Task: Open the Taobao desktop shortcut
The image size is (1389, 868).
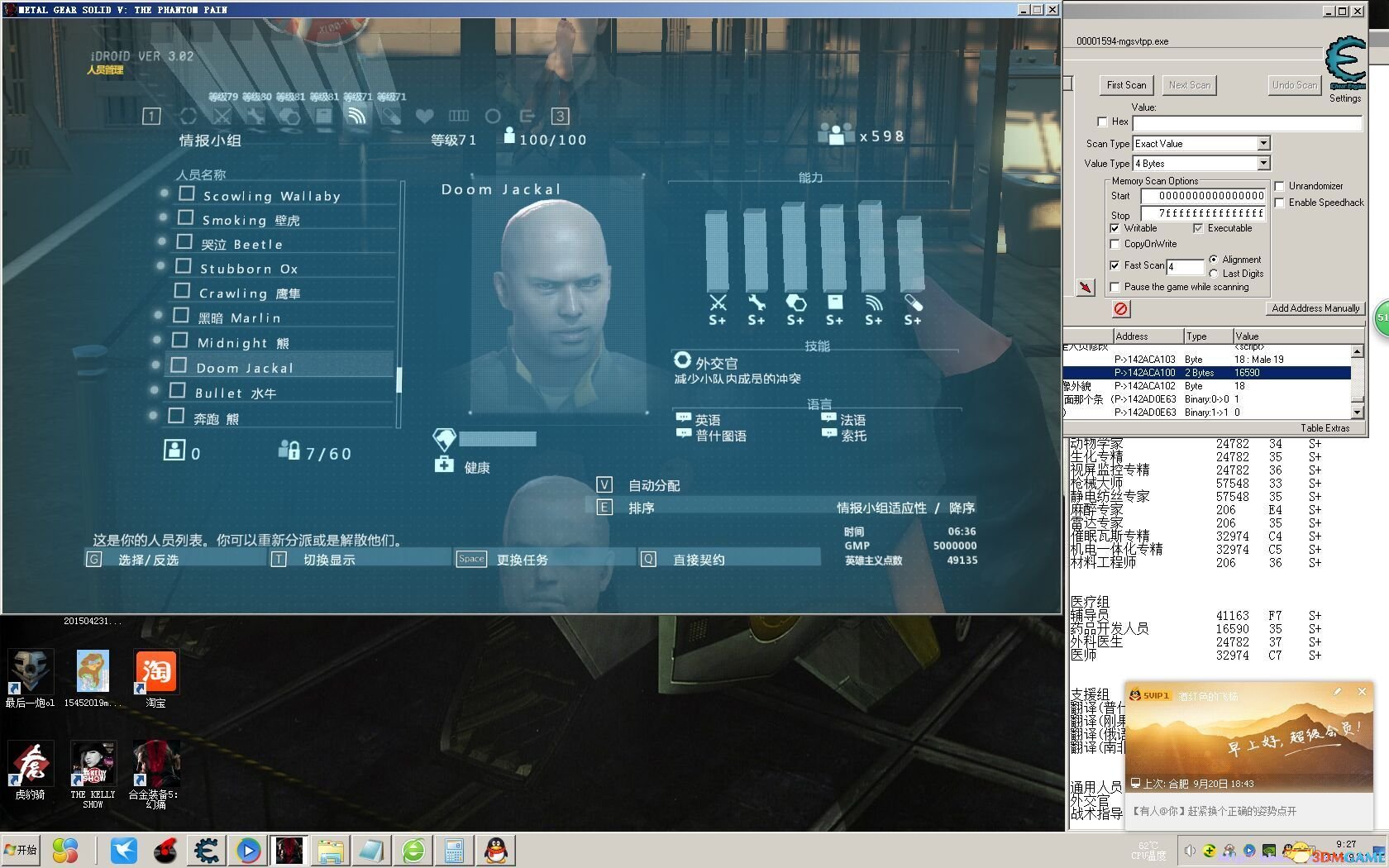Action: [155, 680]
